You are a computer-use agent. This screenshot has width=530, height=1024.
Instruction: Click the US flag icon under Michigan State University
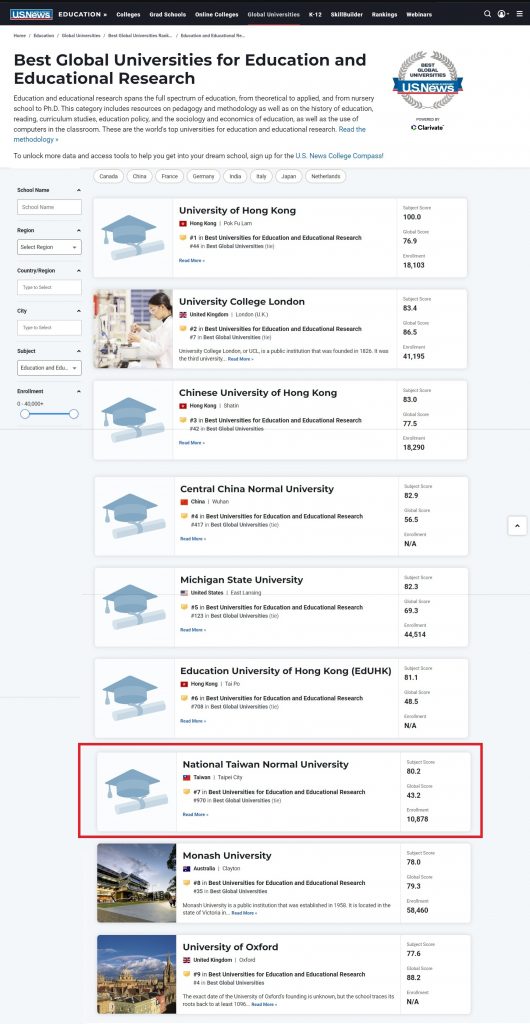point(184,593)
